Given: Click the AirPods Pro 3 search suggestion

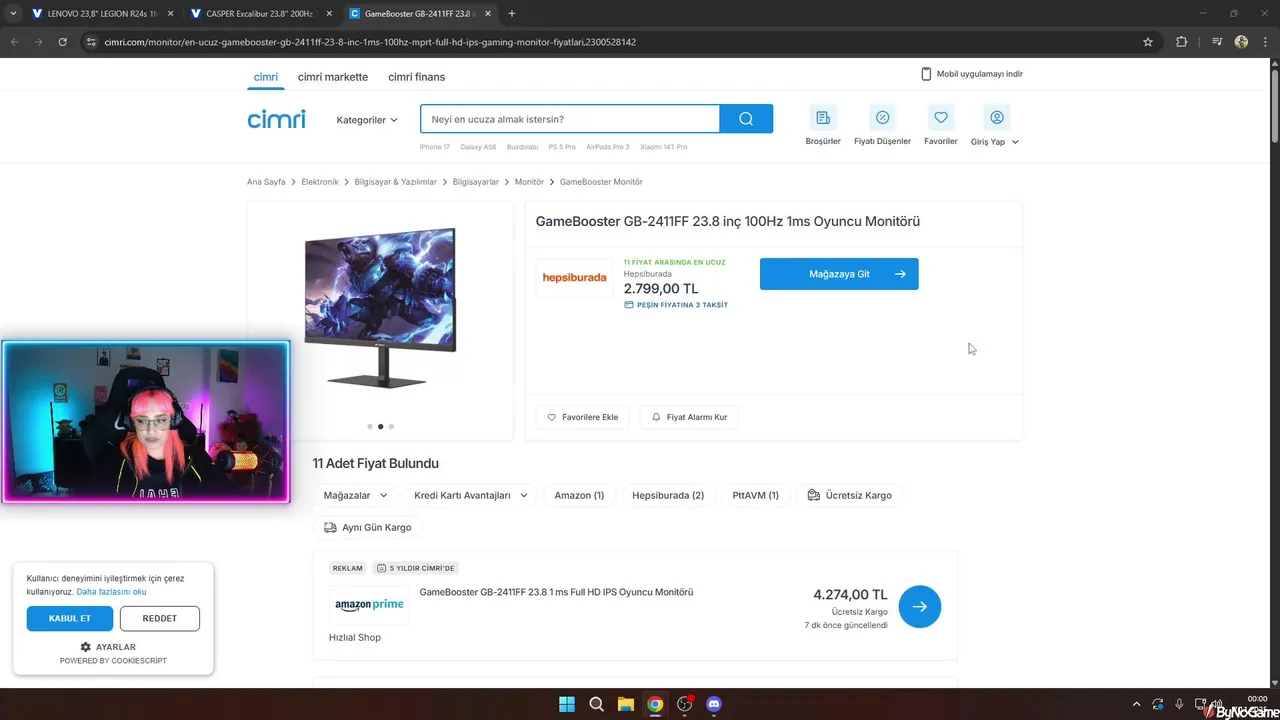Looking at the screenshot, I should 608,147.
